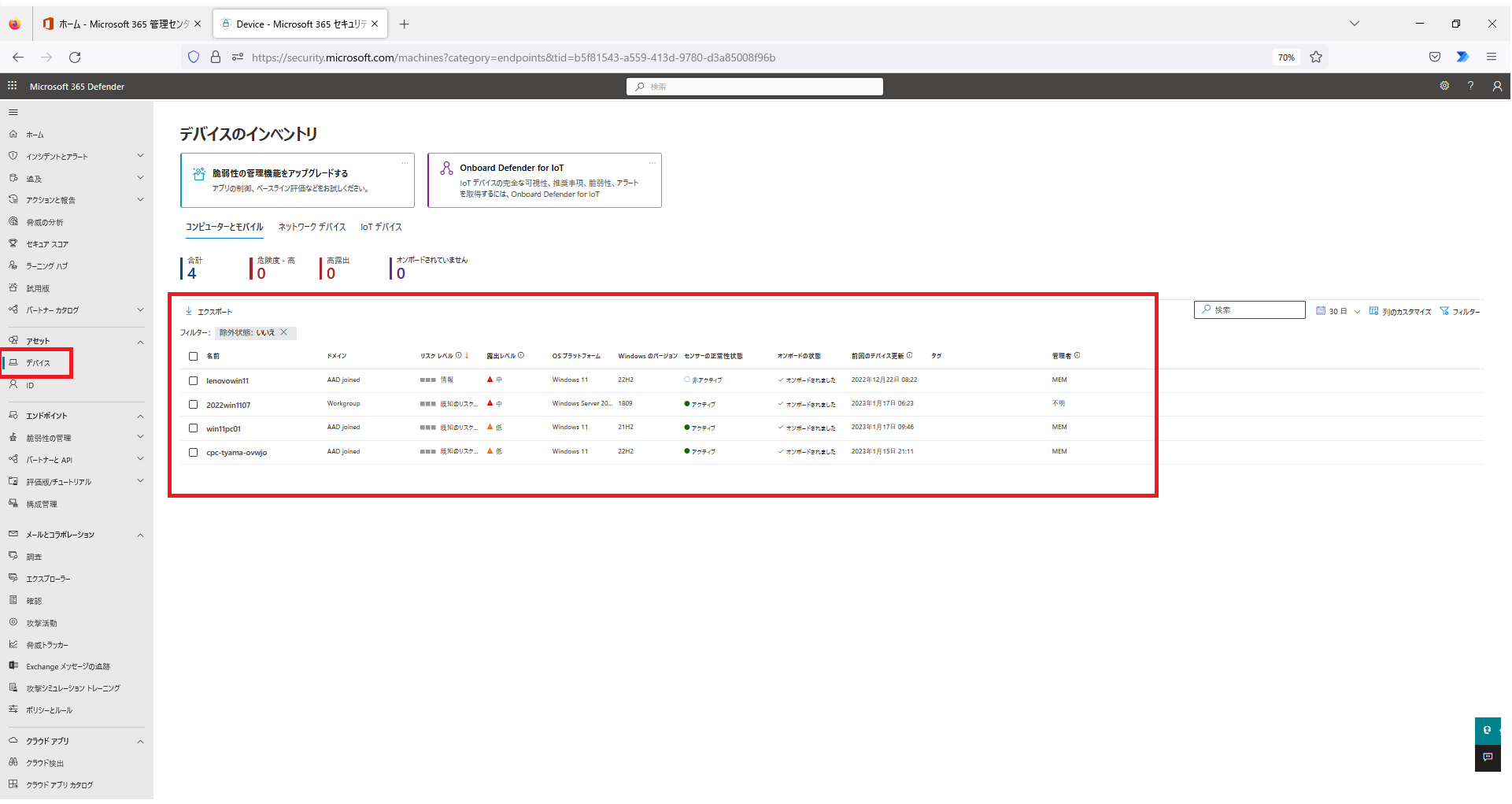Switch to Network devices tab
The height and width of the screenshot is (804, 1512).
[312, 227]
